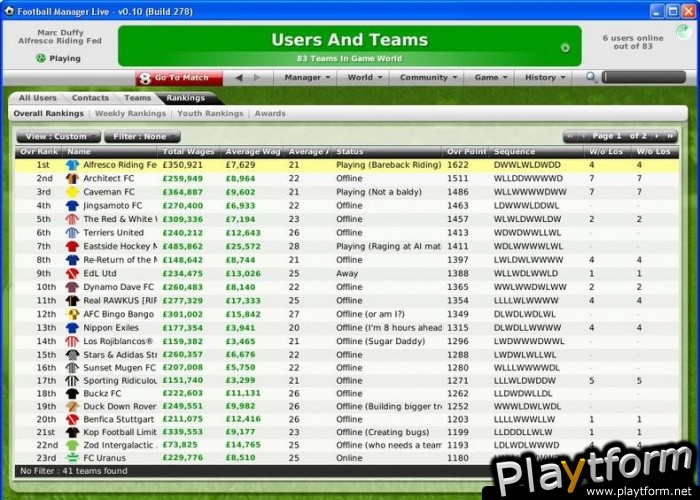Viewport: 700px width, 500px height.
Task: Click the Architect FC kit icon
Action: tap(72, 179)
